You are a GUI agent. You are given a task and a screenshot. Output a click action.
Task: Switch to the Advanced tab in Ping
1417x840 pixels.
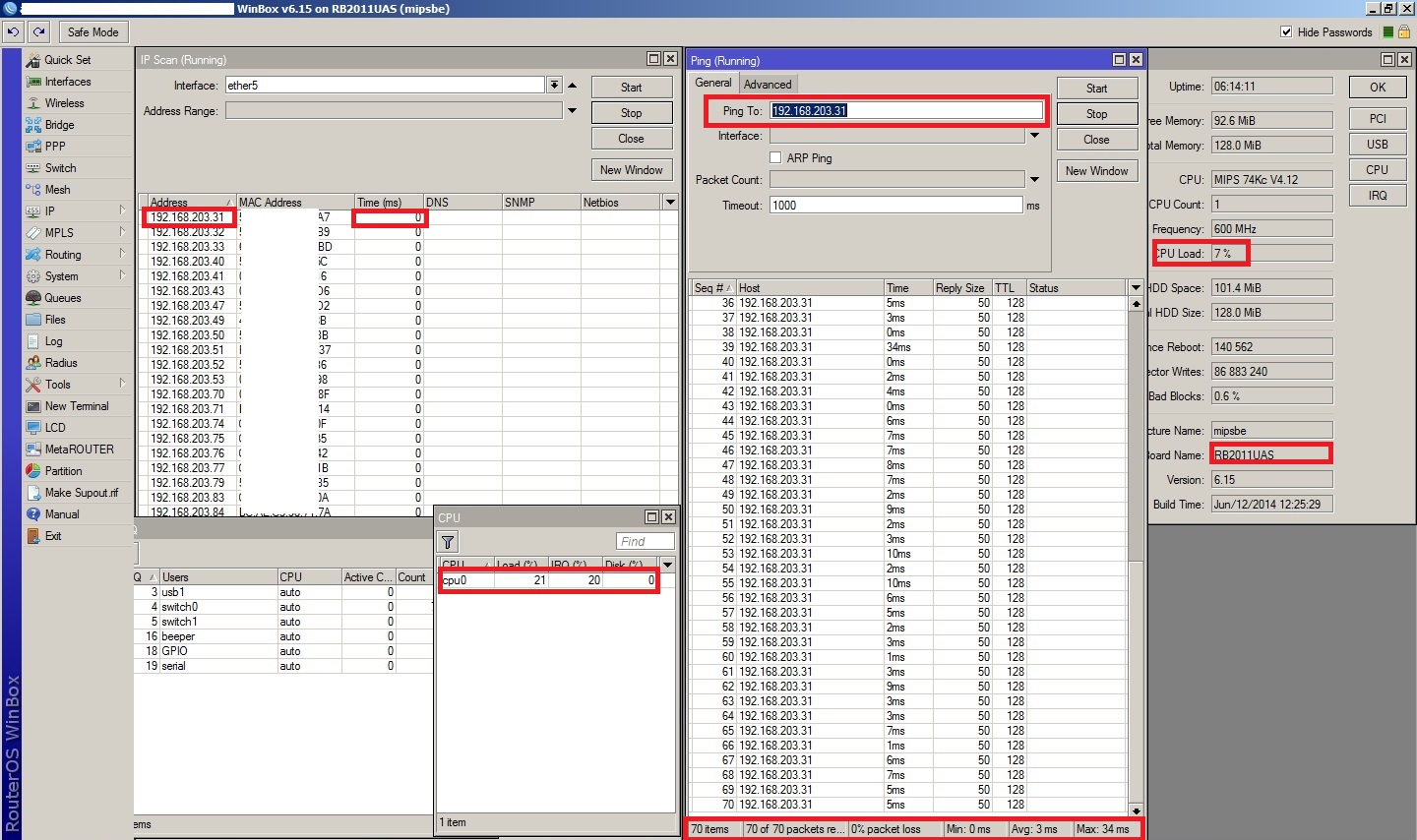(x=767, y=85)
